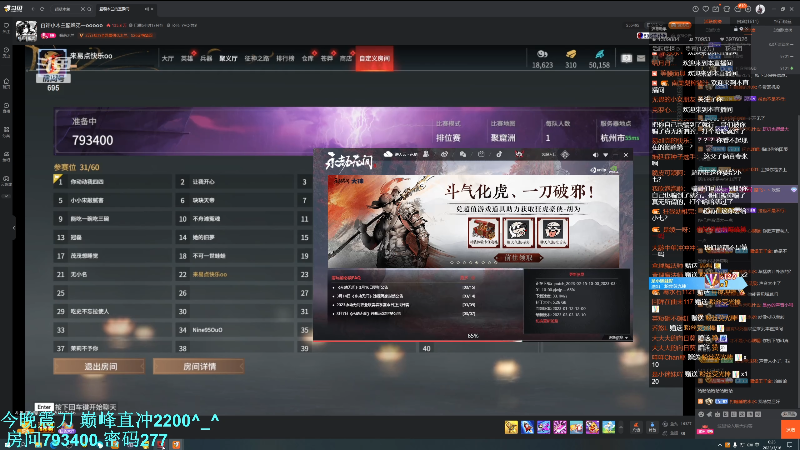Image resolution: width=800 pixels, height=450 pixels.
Task: Click the player avatar 来易点快乐oo
Action: point(53,63)
